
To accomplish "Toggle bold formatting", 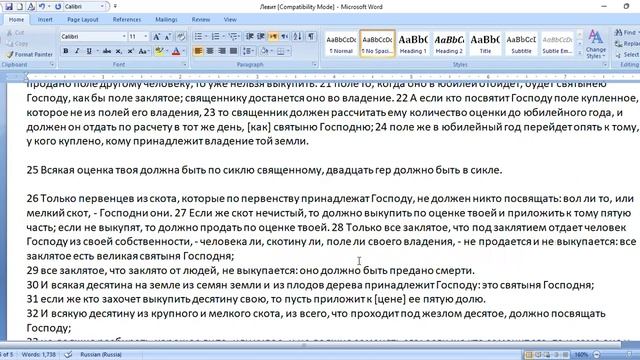I will coord(66,51).
